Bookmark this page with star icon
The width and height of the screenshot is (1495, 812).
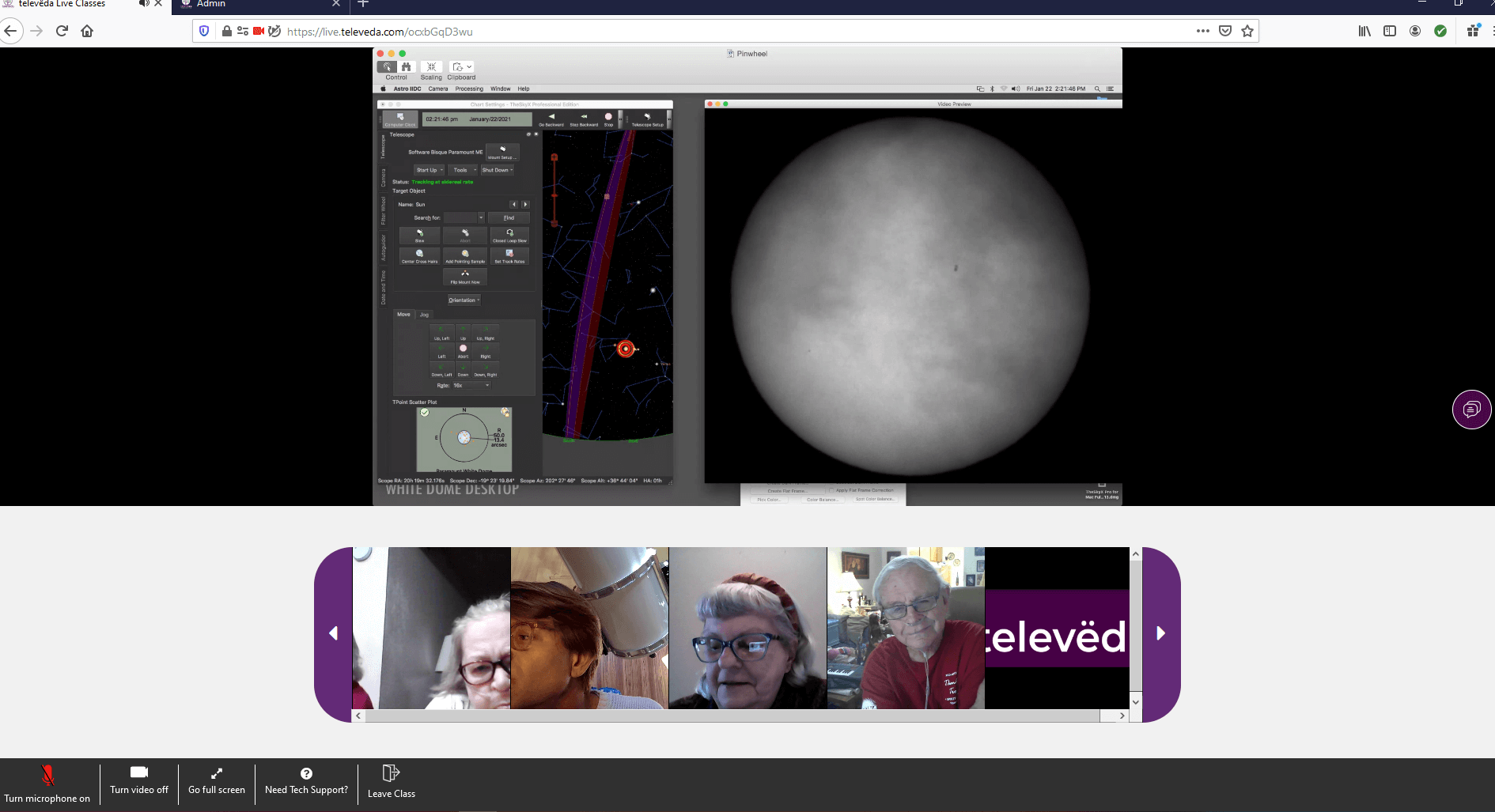pos(1247,31)
